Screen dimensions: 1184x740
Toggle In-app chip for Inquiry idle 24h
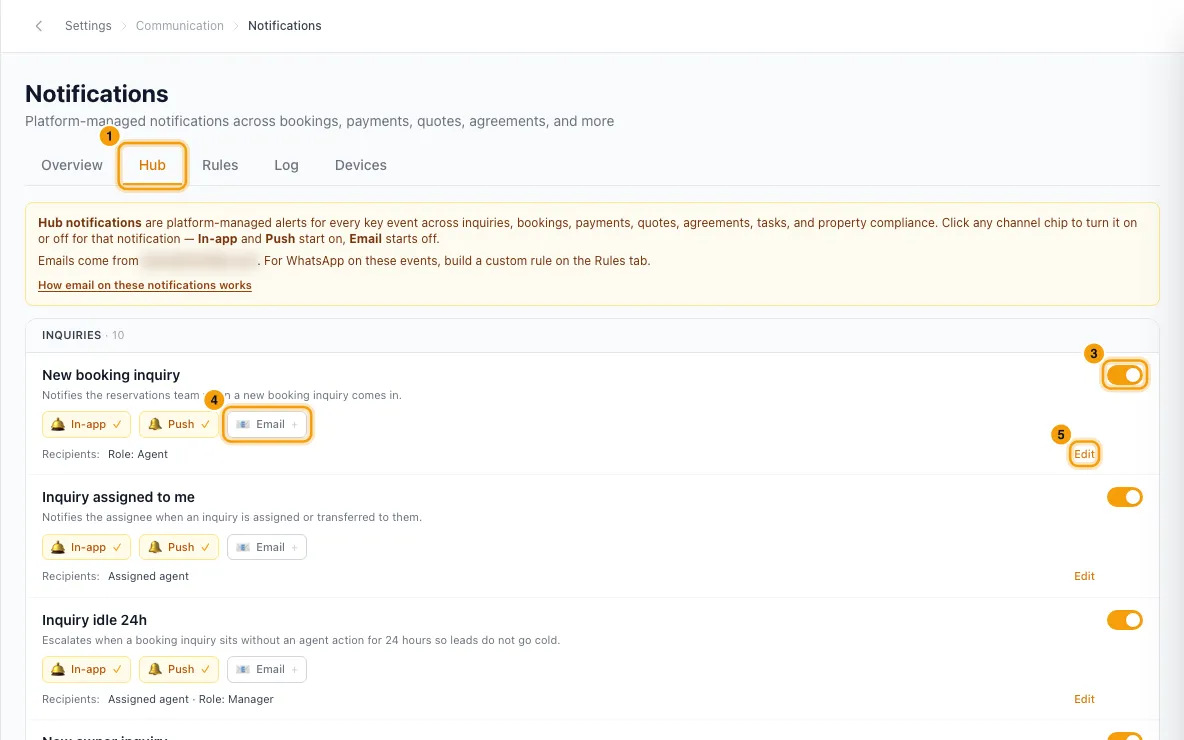(86, 670)
